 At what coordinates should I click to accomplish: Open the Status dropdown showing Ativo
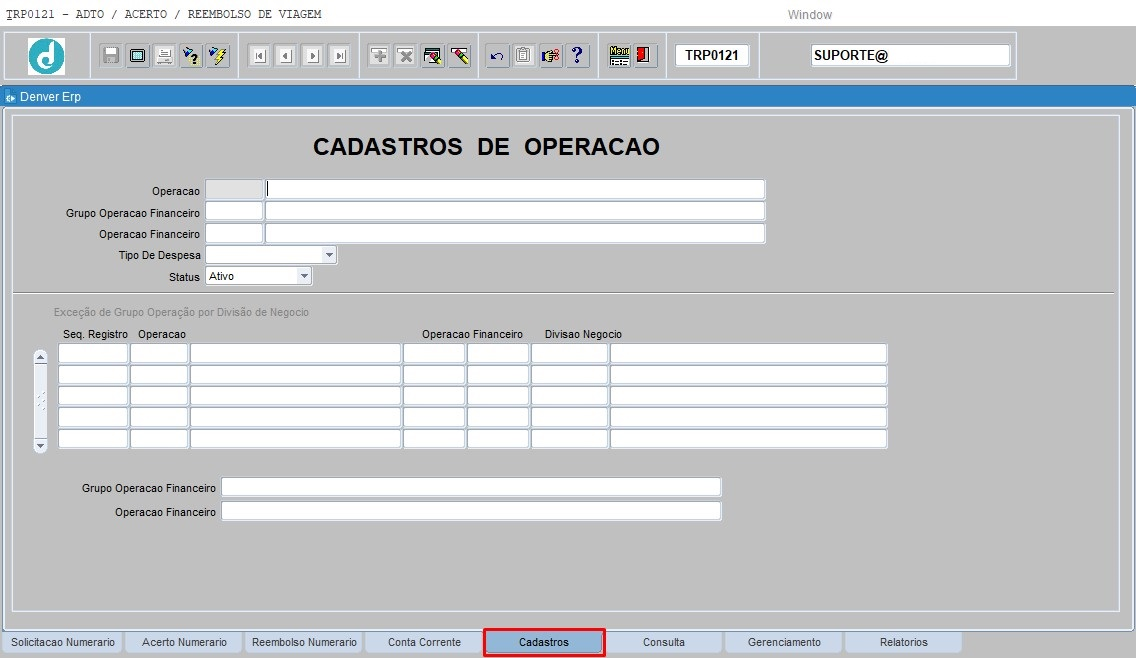[x=304, y=276]
